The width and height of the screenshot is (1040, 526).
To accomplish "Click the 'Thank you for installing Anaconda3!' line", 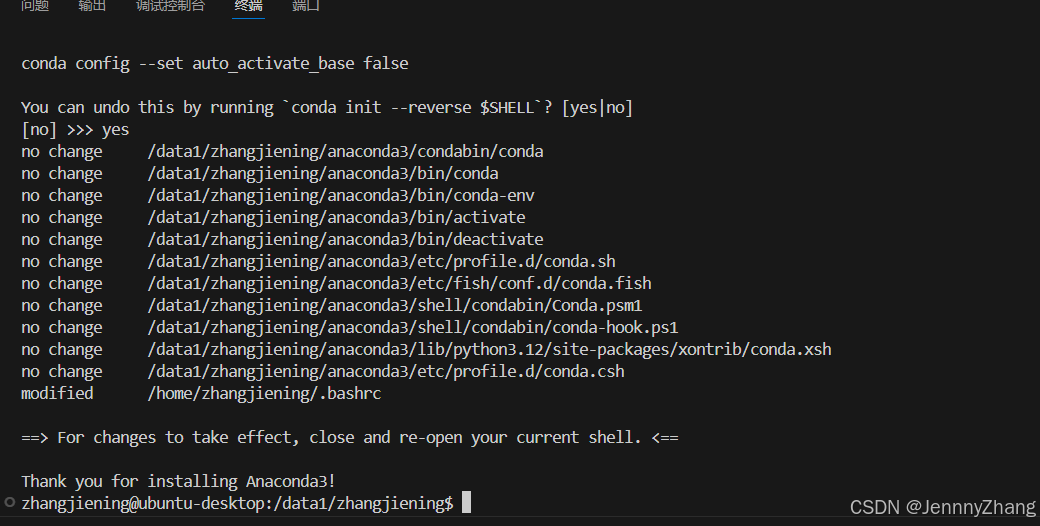I will [178, 481].
